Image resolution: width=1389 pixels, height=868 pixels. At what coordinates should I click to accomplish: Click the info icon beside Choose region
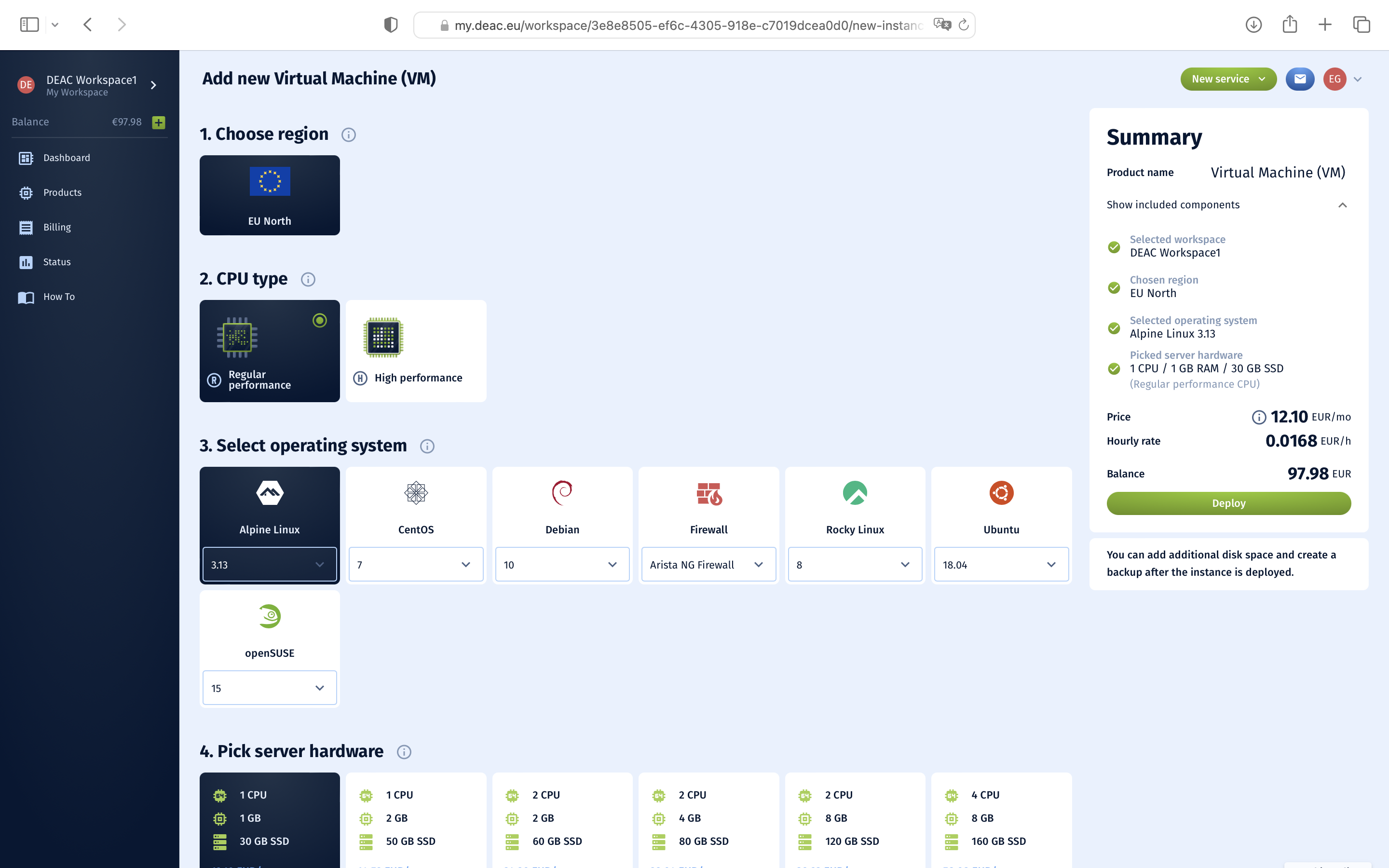click(348, 135)
